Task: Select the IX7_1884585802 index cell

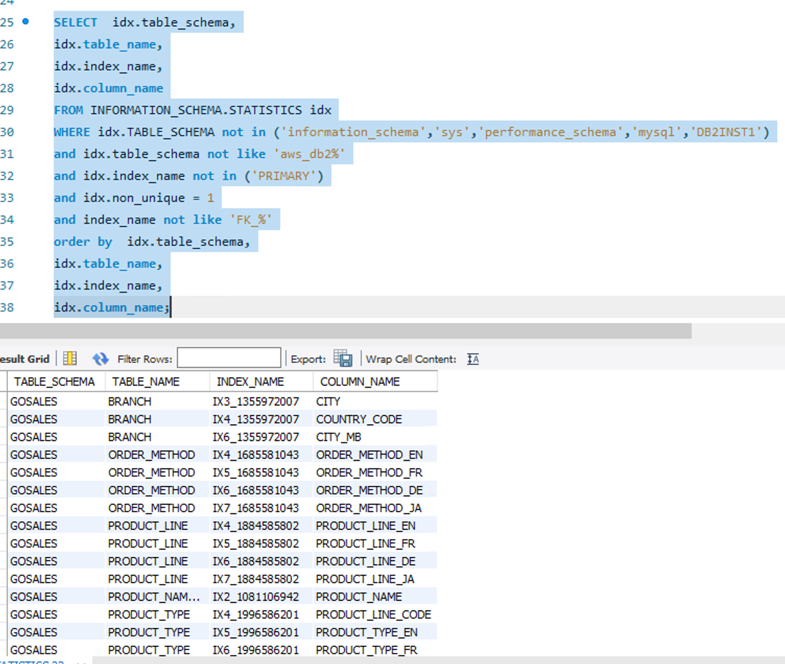Action: (255, 579)
